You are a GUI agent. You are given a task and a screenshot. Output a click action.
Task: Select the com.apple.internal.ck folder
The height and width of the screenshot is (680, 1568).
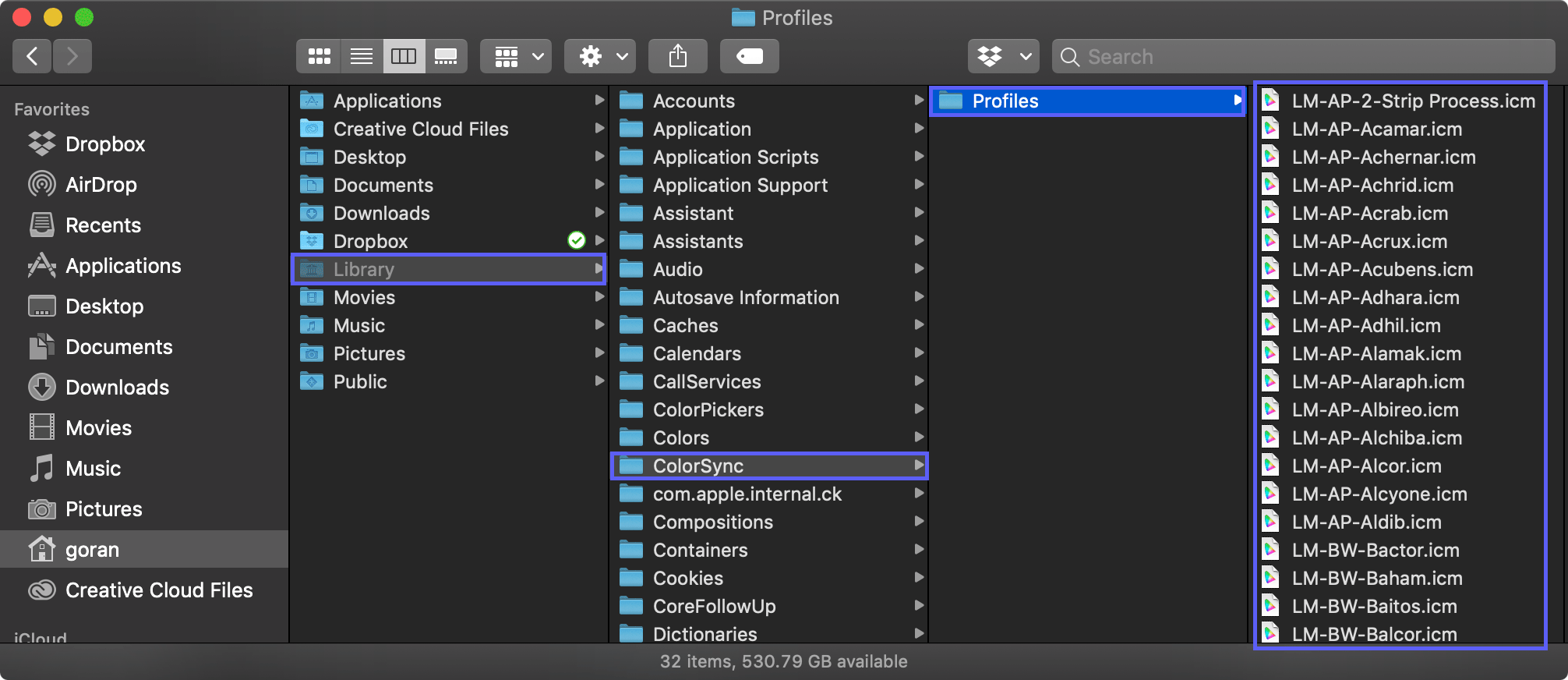770,494
